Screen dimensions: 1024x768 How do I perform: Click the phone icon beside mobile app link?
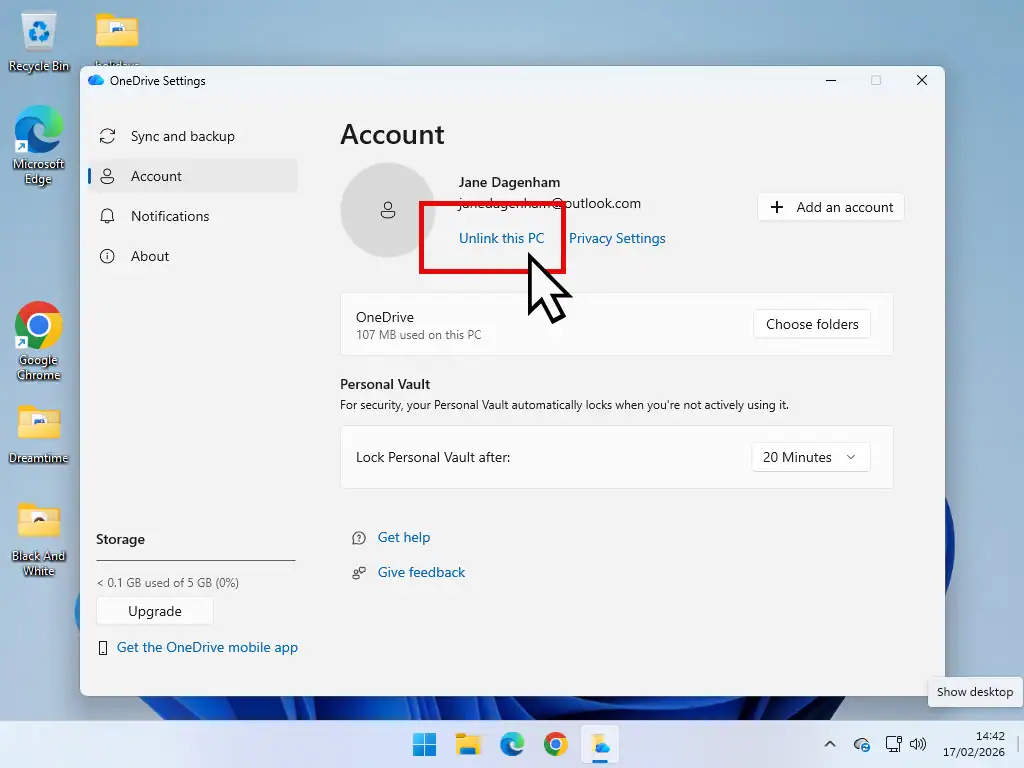[x=103, y=647]
